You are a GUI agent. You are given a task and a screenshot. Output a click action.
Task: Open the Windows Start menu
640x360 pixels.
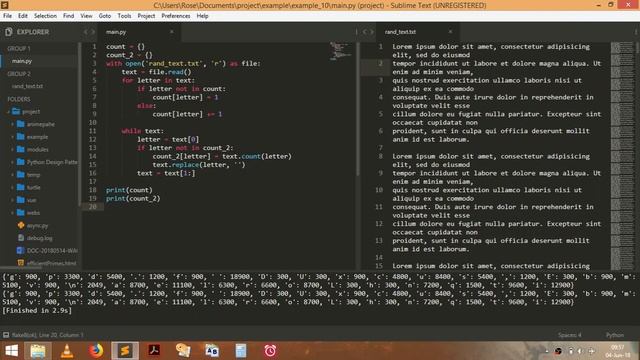pos(11,351)
